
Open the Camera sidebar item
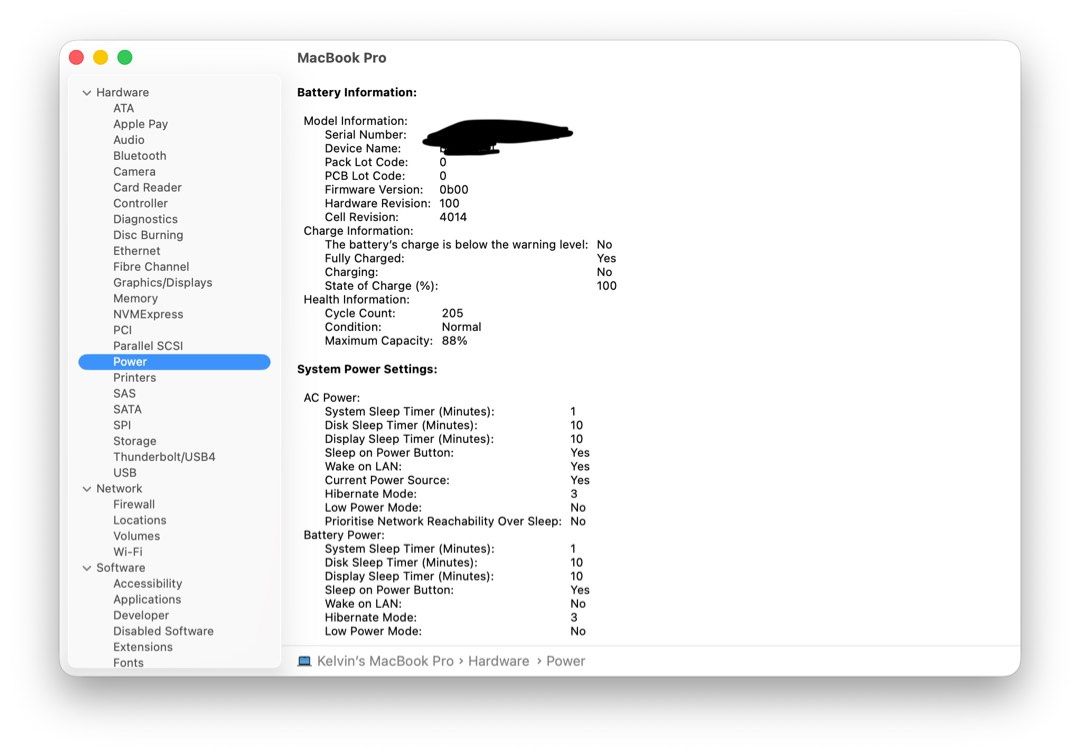click(134, 172)
